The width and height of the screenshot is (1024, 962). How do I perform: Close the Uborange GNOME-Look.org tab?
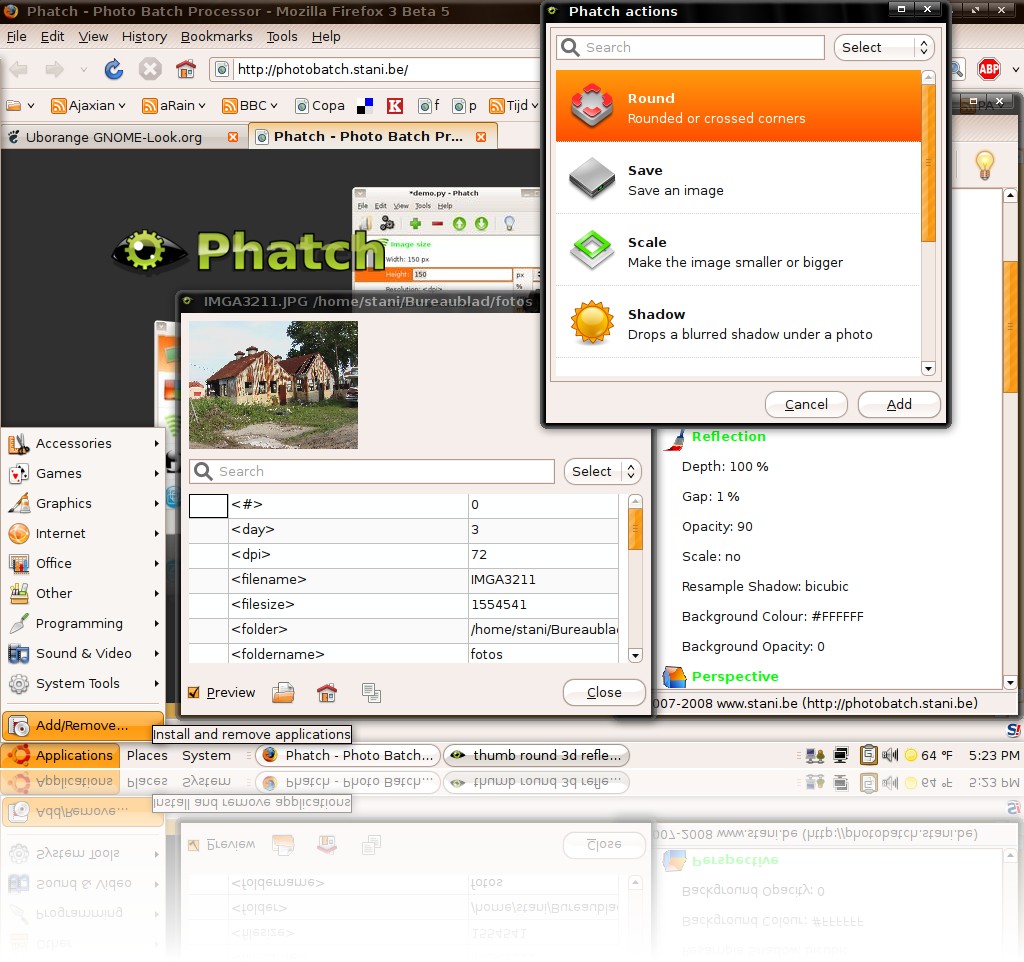(232, 137)
